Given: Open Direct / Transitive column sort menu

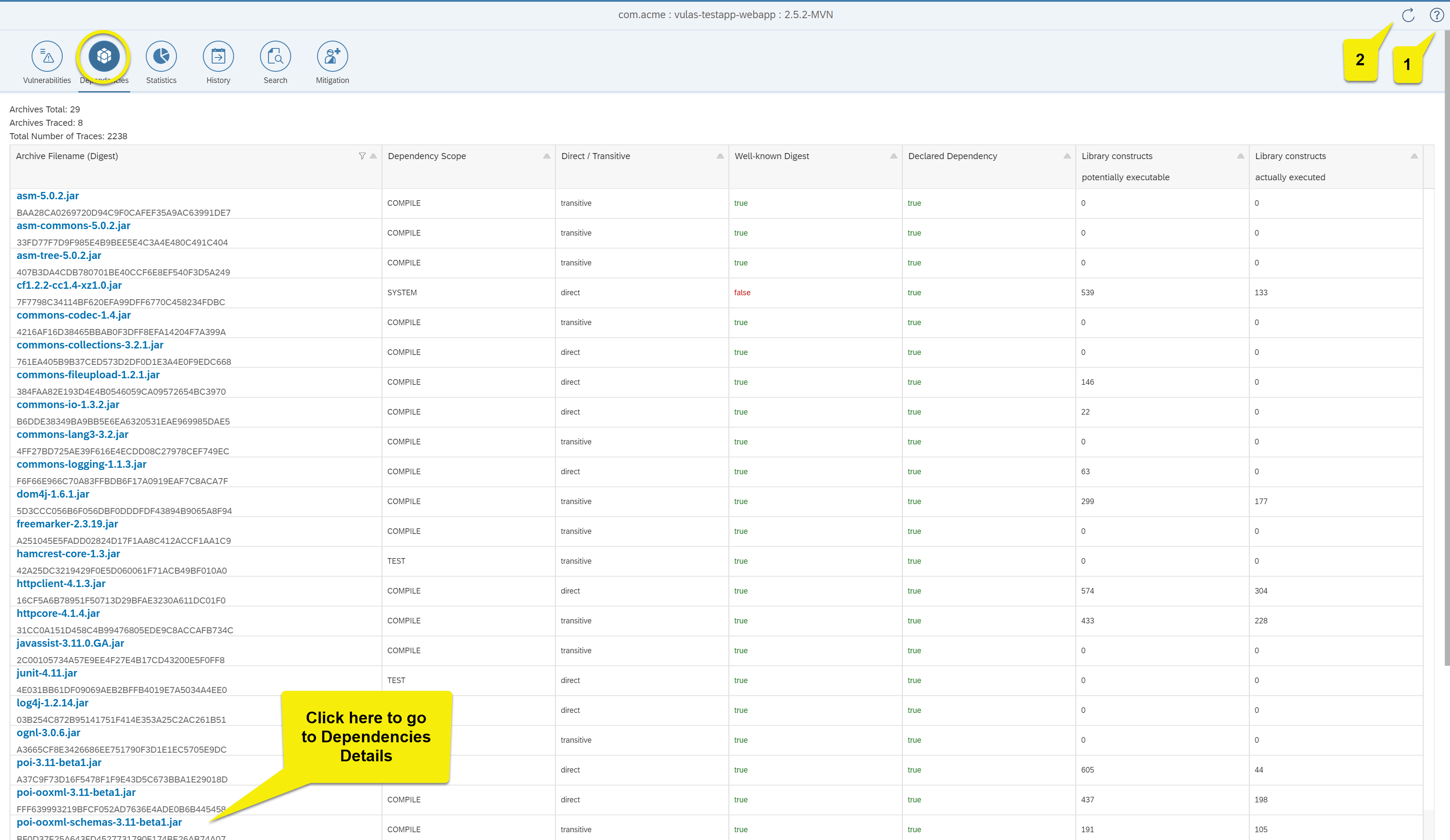Looking at the screenshot, I should 720,156.
